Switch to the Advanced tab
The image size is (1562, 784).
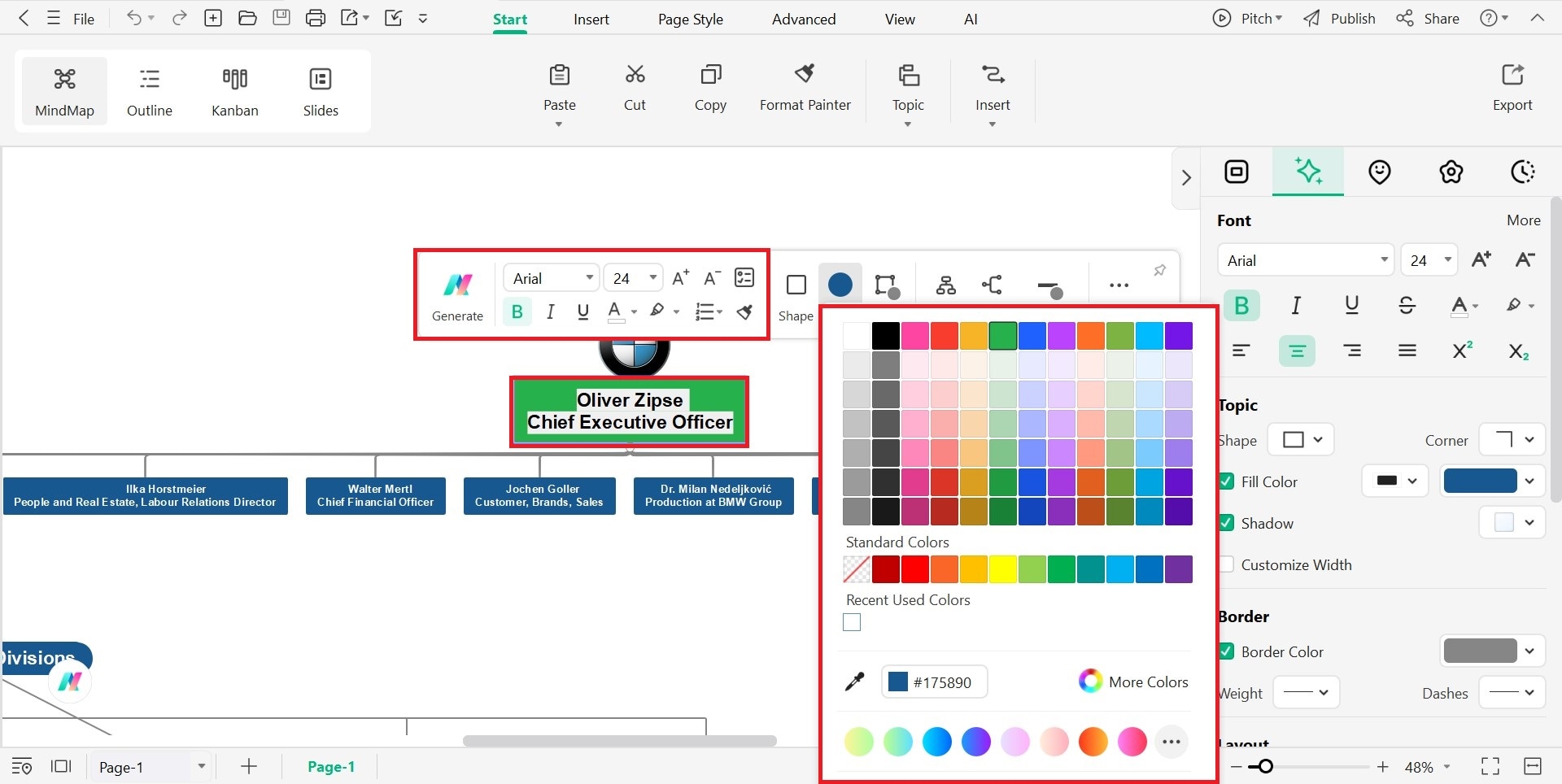point(803,19)
